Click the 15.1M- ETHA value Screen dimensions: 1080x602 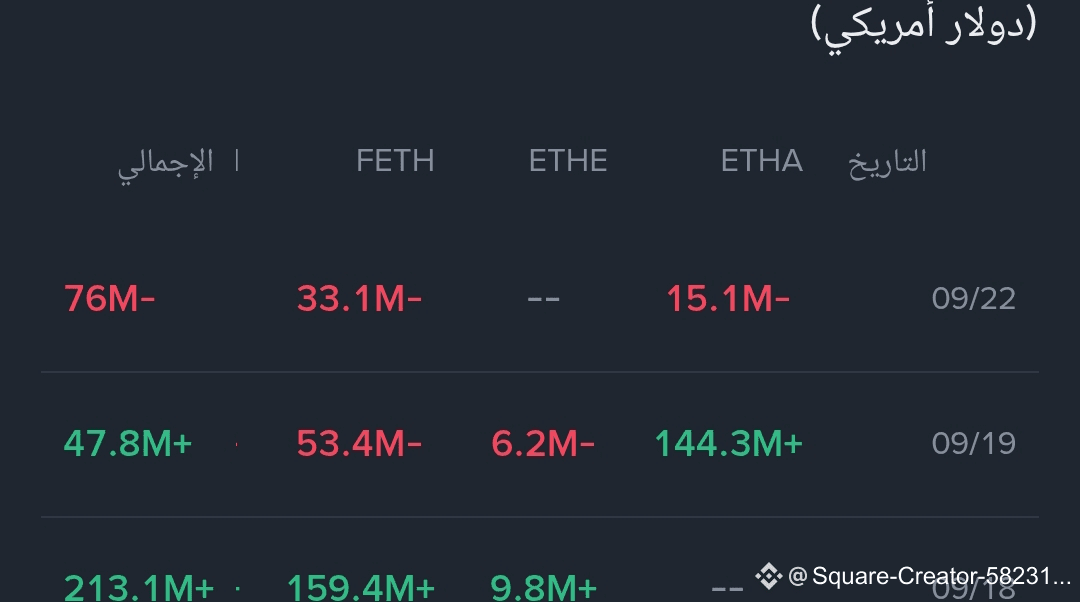[727, 299]
